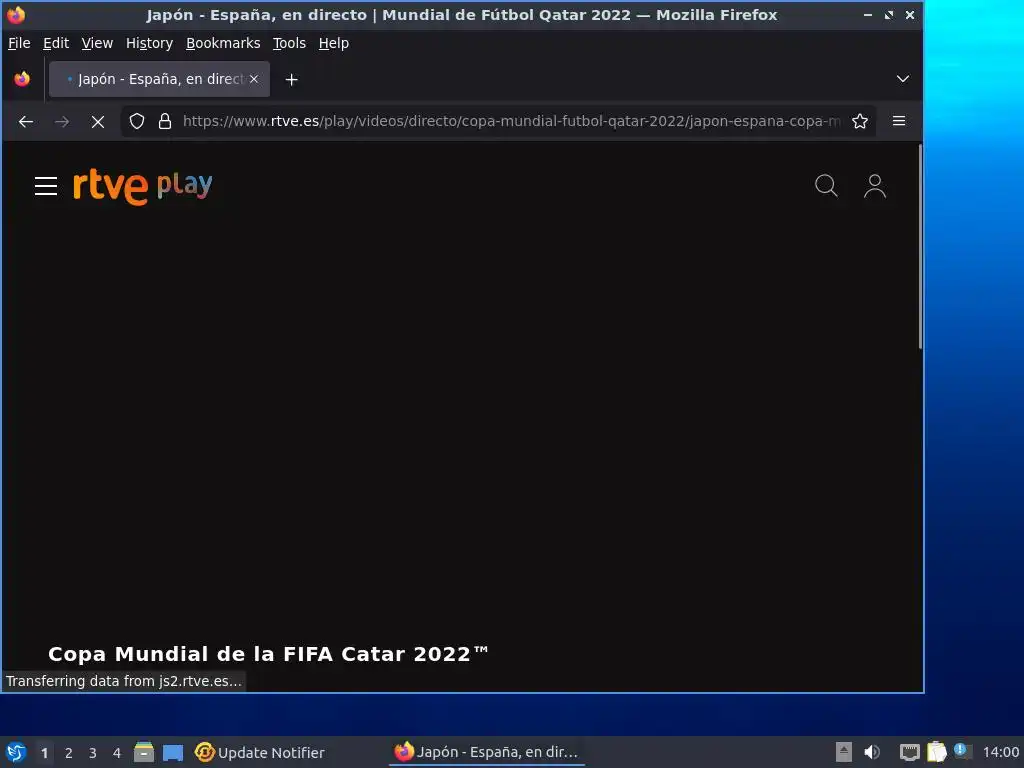
Task: Click the Copa Mundial de la FIFA Catar 2022 heading
Action: tap(268, 654)
